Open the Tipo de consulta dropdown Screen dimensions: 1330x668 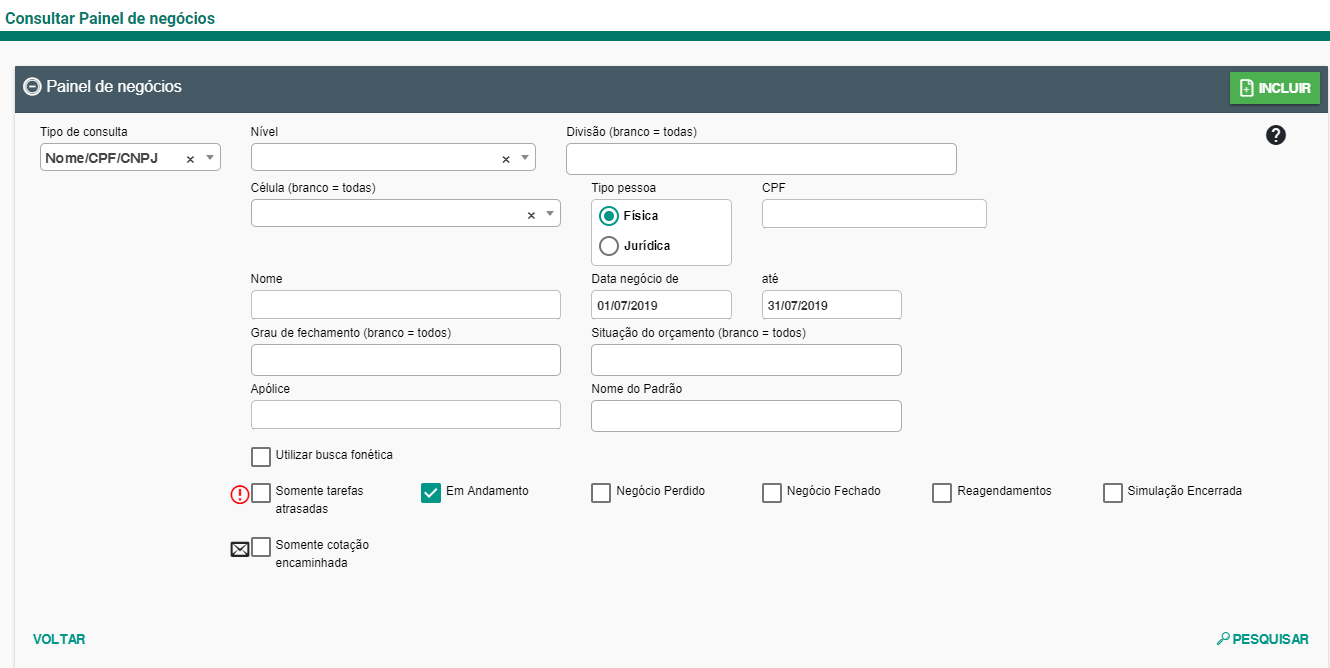[x=210, y=158]
